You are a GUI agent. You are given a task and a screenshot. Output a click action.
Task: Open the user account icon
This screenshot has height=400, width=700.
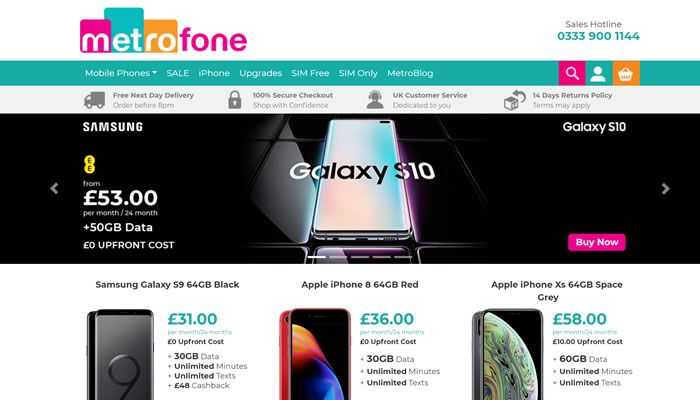point(598,73)
